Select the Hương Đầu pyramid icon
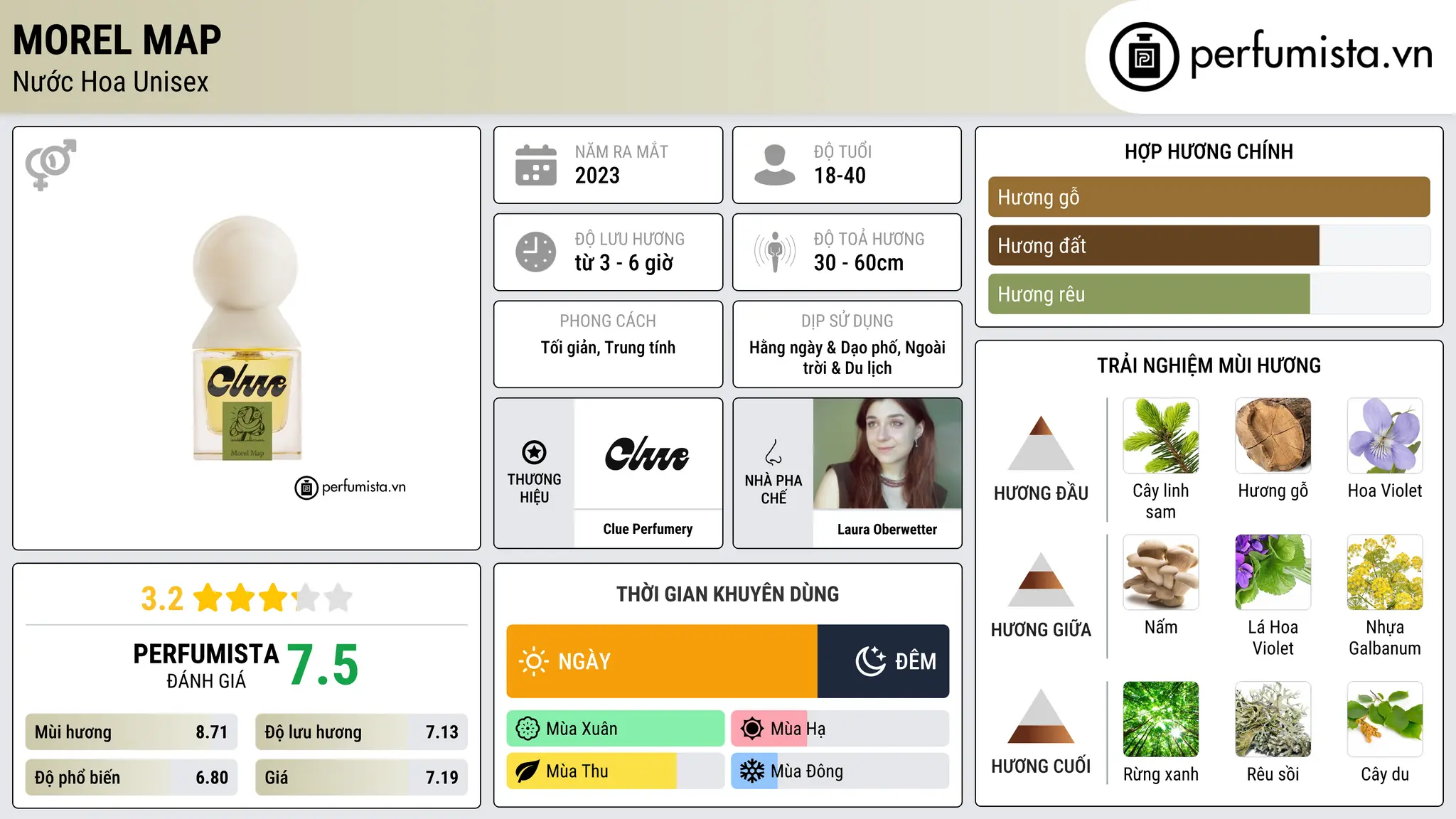Viewport: 1456px width, 819px height. [x=1041, y=443]
